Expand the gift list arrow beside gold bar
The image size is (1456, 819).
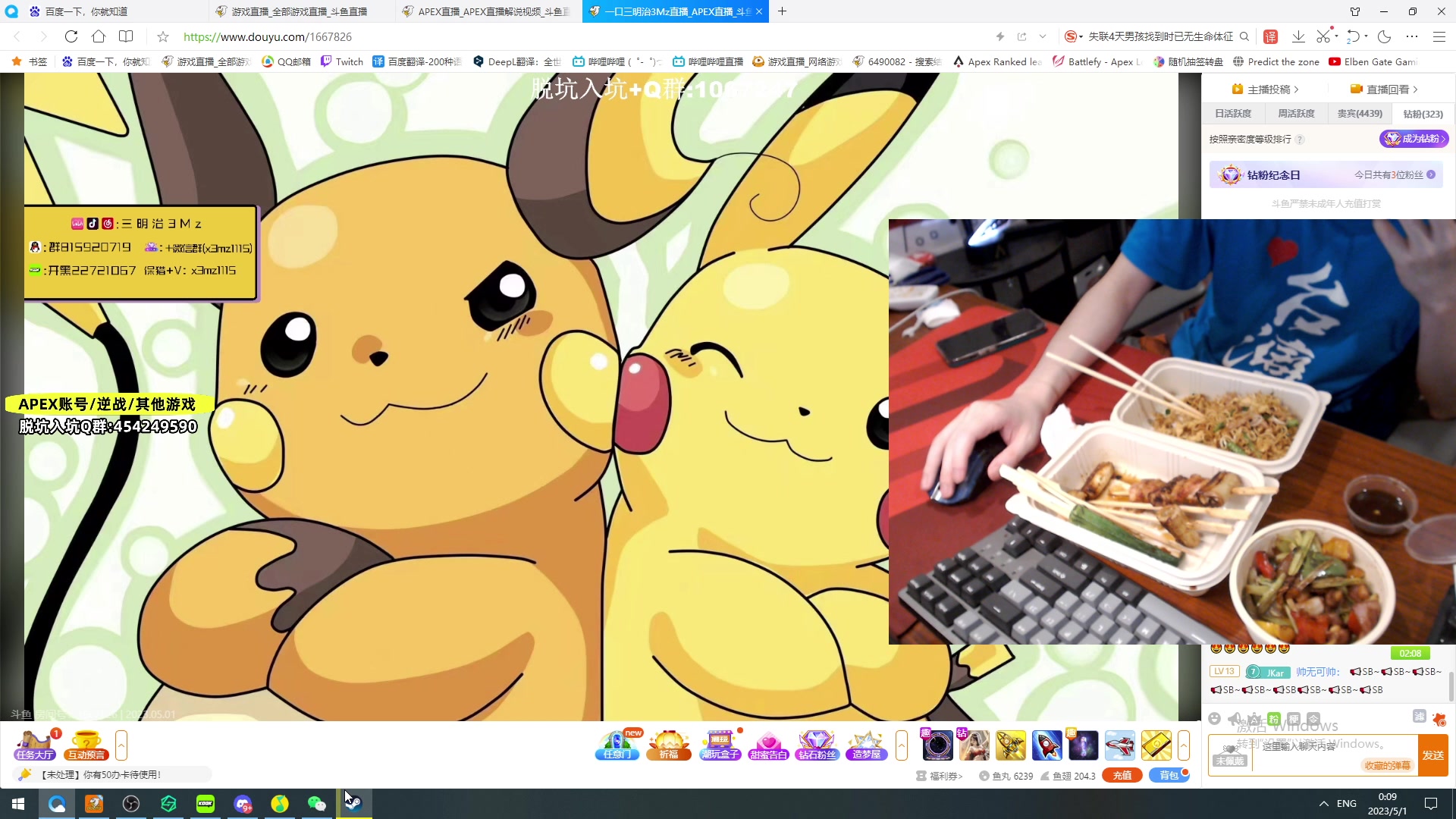coord(1184,745)
